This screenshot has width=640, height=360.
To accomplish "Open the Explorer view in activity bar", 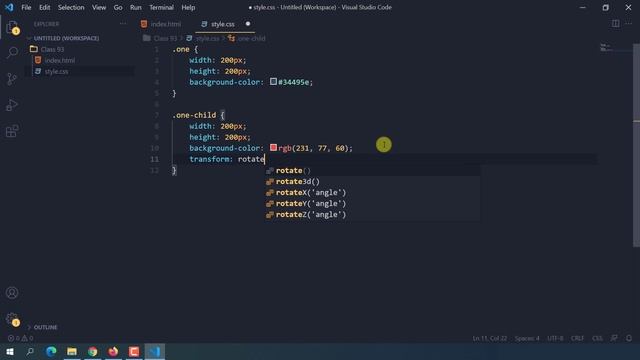I will pos(12,27).
